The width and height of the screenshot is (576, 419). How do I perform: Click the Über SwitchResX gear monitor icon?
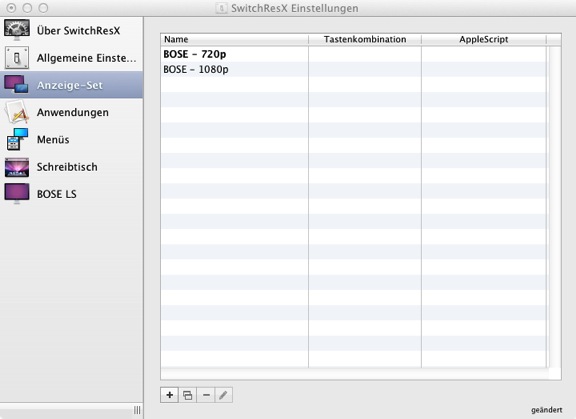coord(17,30)
